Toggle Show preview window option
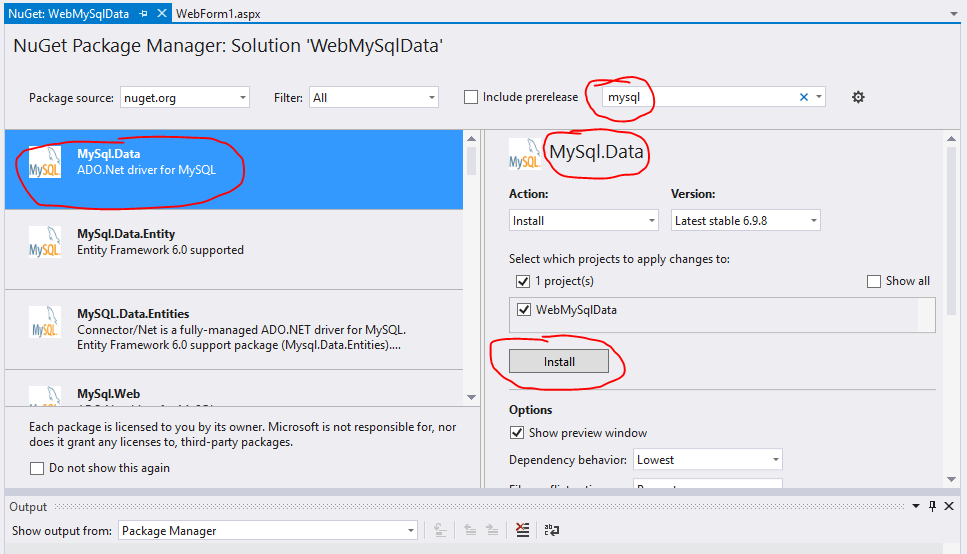967x554 pixels. point(517,433)
